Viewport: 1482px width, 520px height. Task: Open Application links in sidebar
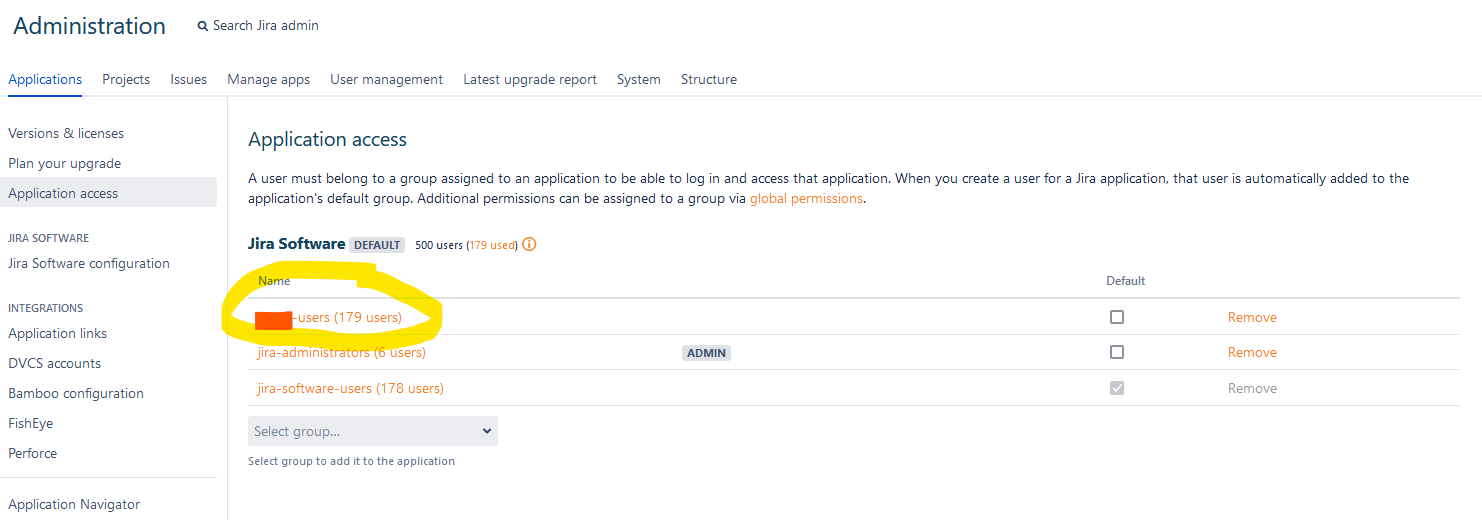coord(57,333)
